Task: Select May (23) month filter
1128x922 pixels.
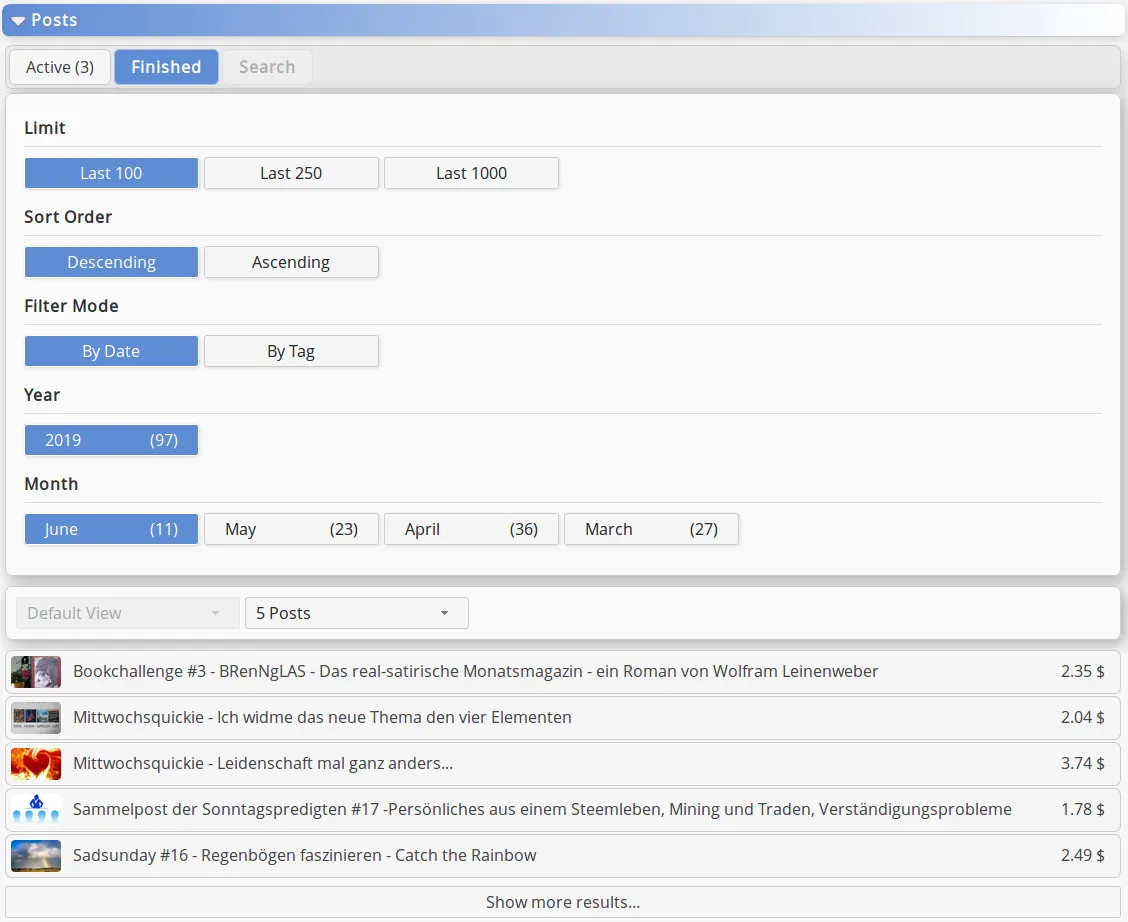Action: (291, 529)
